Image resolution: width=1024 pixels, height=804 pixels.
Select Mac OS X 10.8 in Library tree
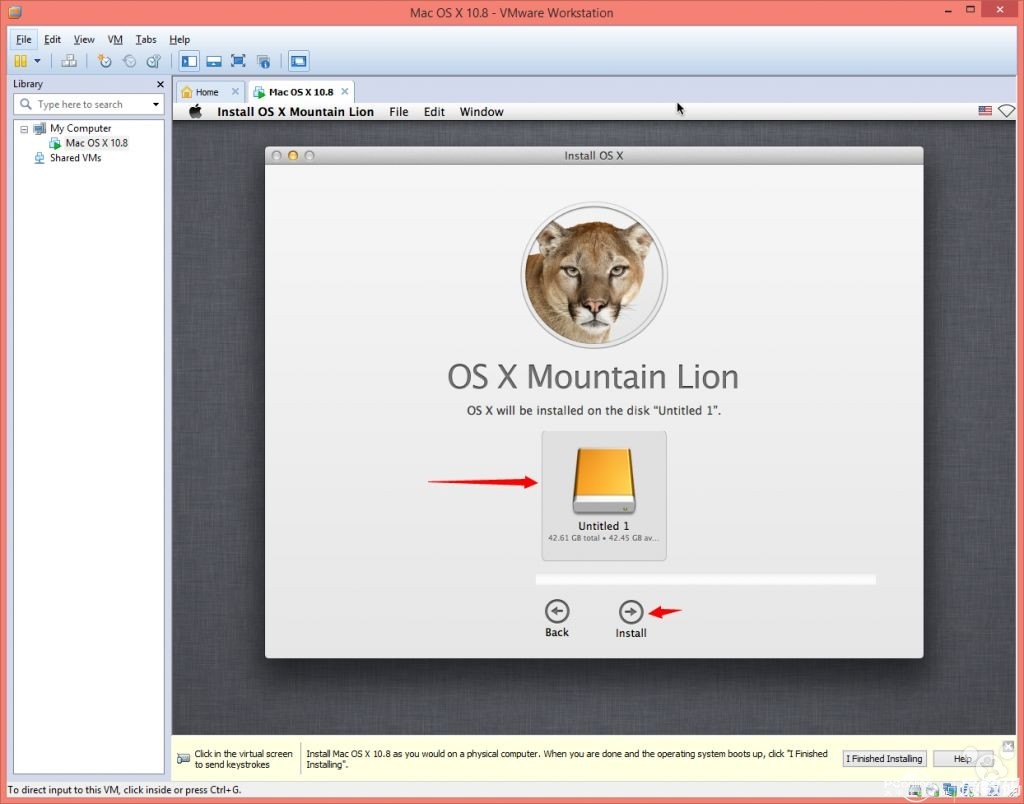coord(96,142)
